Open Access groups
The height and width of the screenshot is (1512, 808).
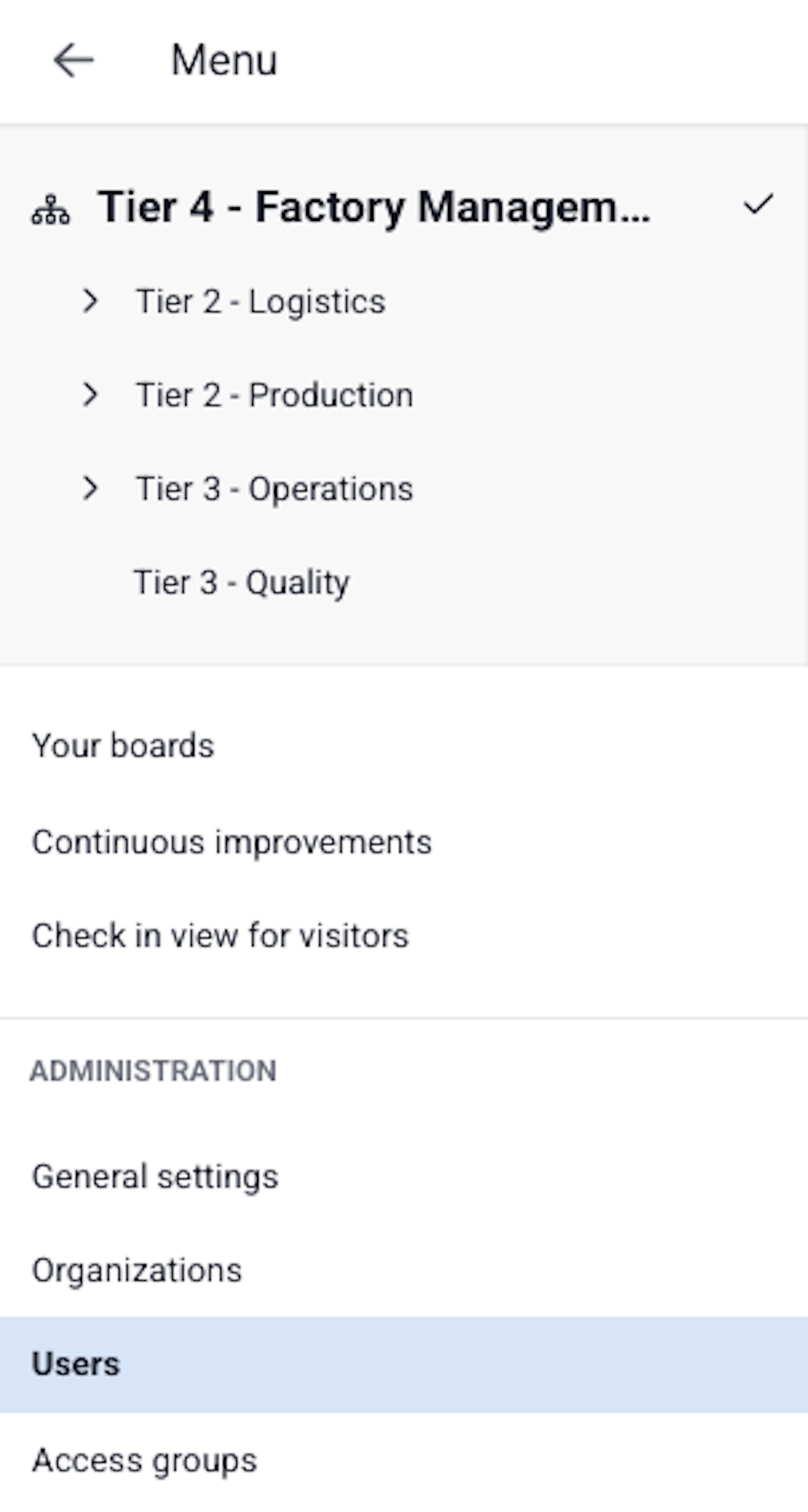(144, 1460)
